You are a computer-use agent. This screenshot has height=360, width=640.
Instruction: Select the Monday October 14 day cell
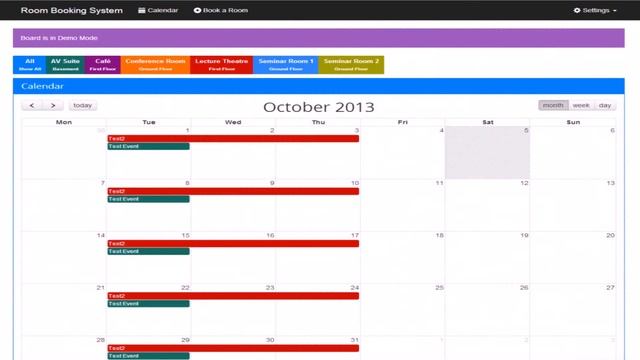coord(64,258)
